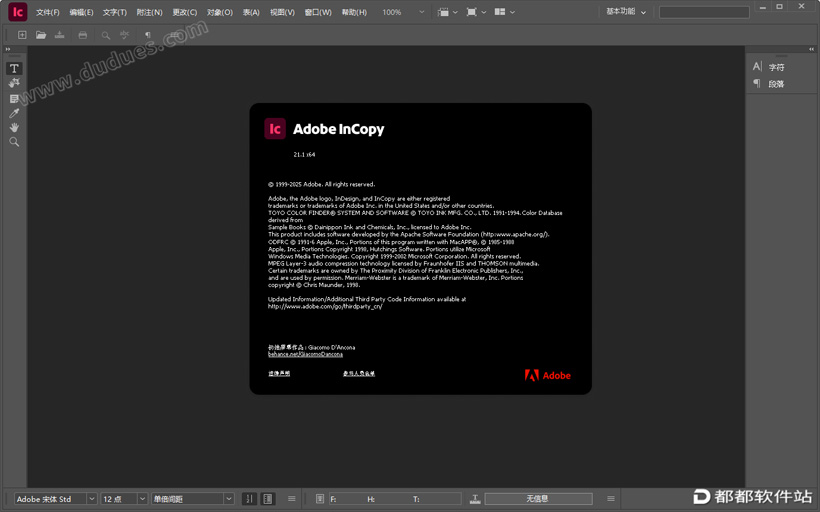Click the Find magnifier icon in toolbar
The image size is (820, 512).
coord(106,35)
